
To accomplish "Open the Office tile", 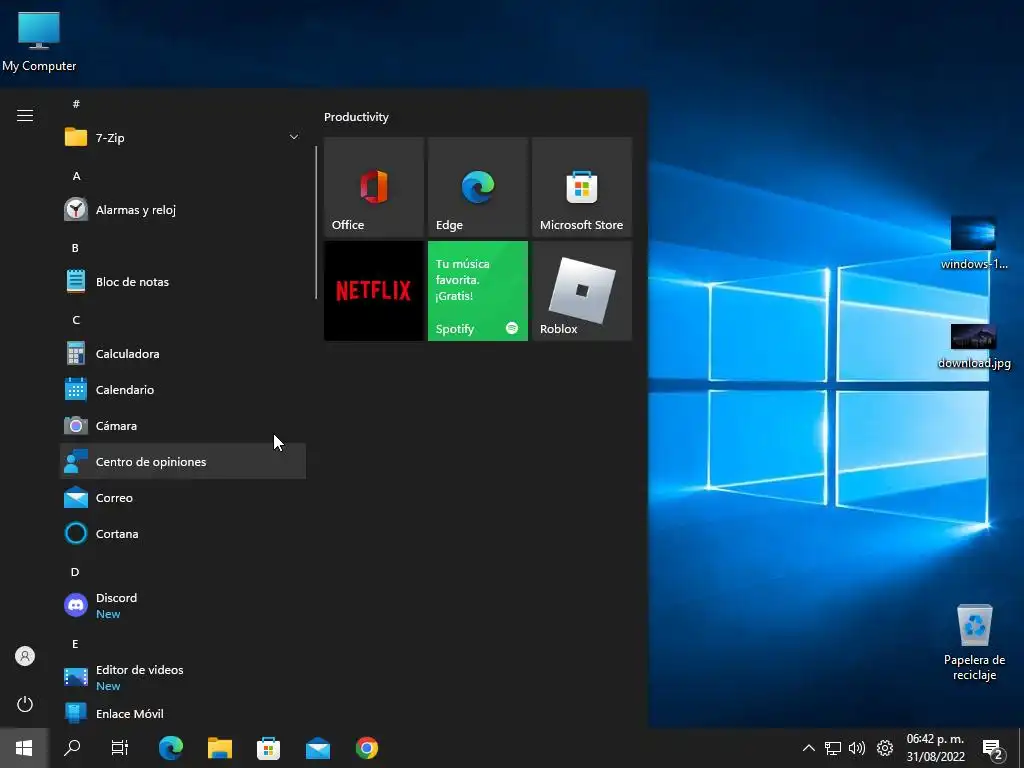I will (x=374, y=187).
